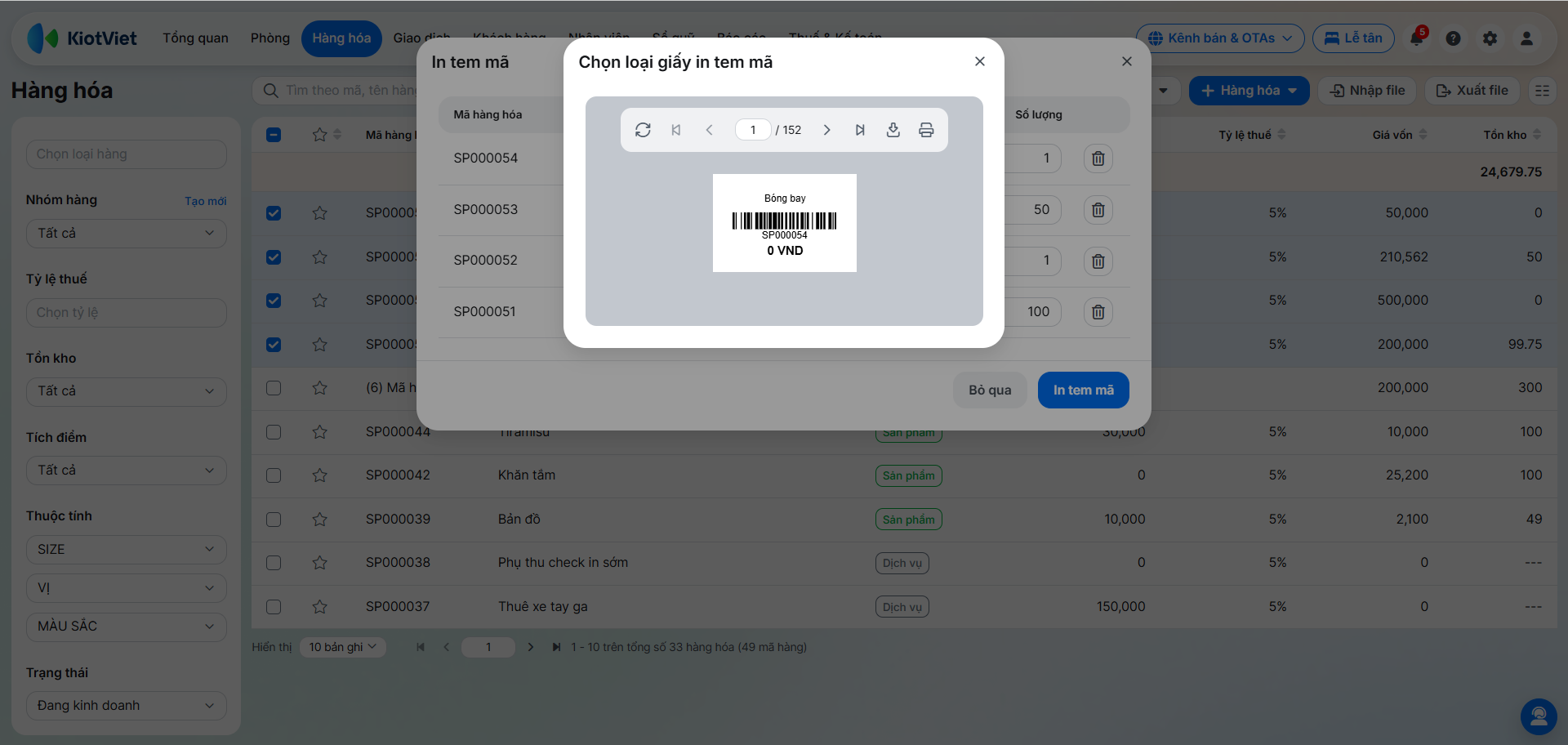Open the MÀU SẮC attribute dropdown

click(127, 627)
